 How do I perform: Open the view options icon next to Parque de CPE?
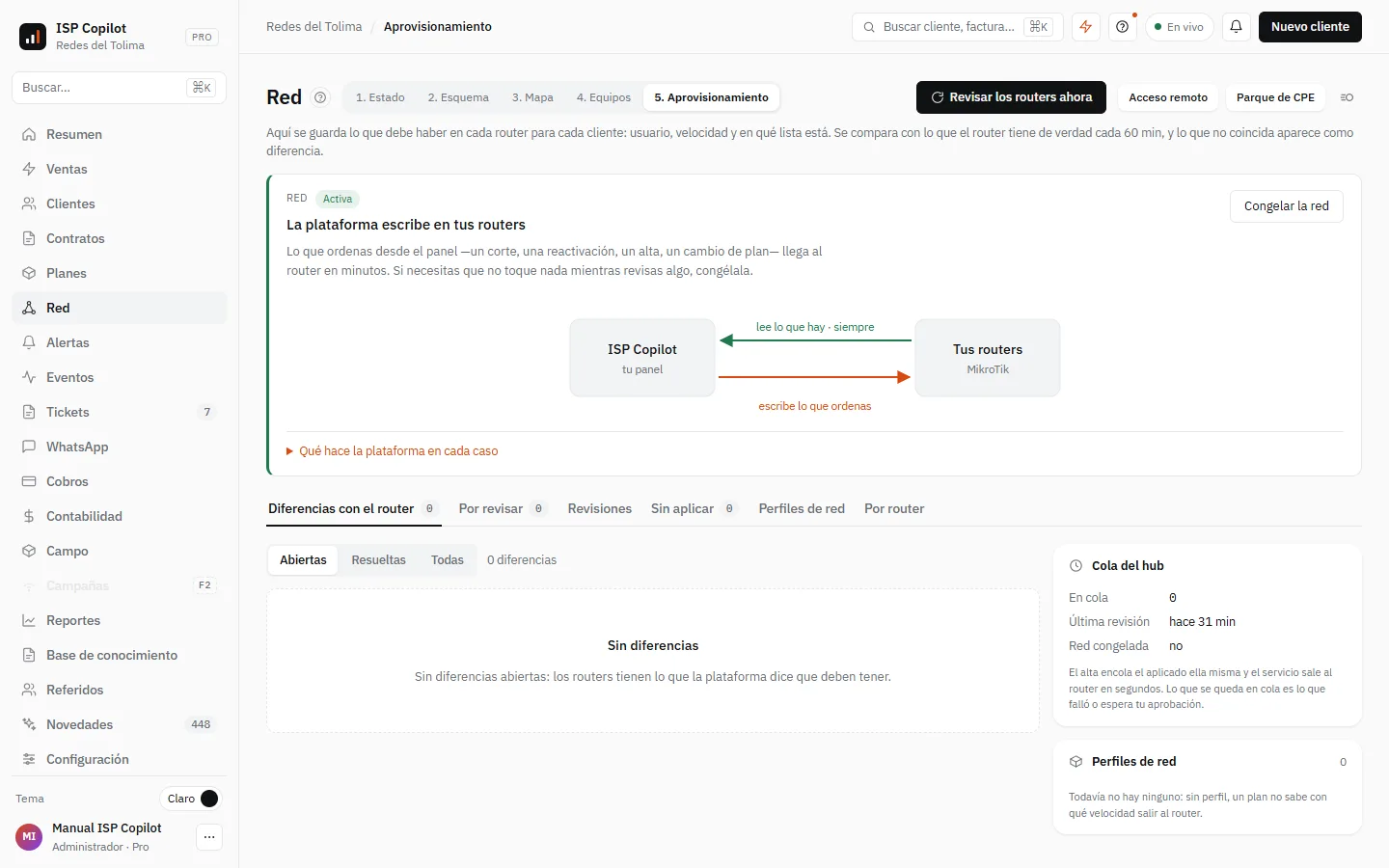click(1347, 97)
